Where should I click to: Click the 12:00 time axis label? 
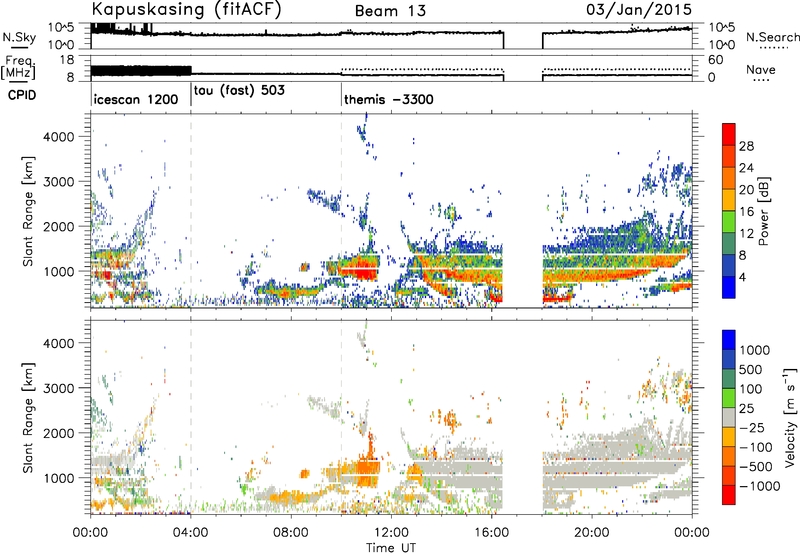391,533
